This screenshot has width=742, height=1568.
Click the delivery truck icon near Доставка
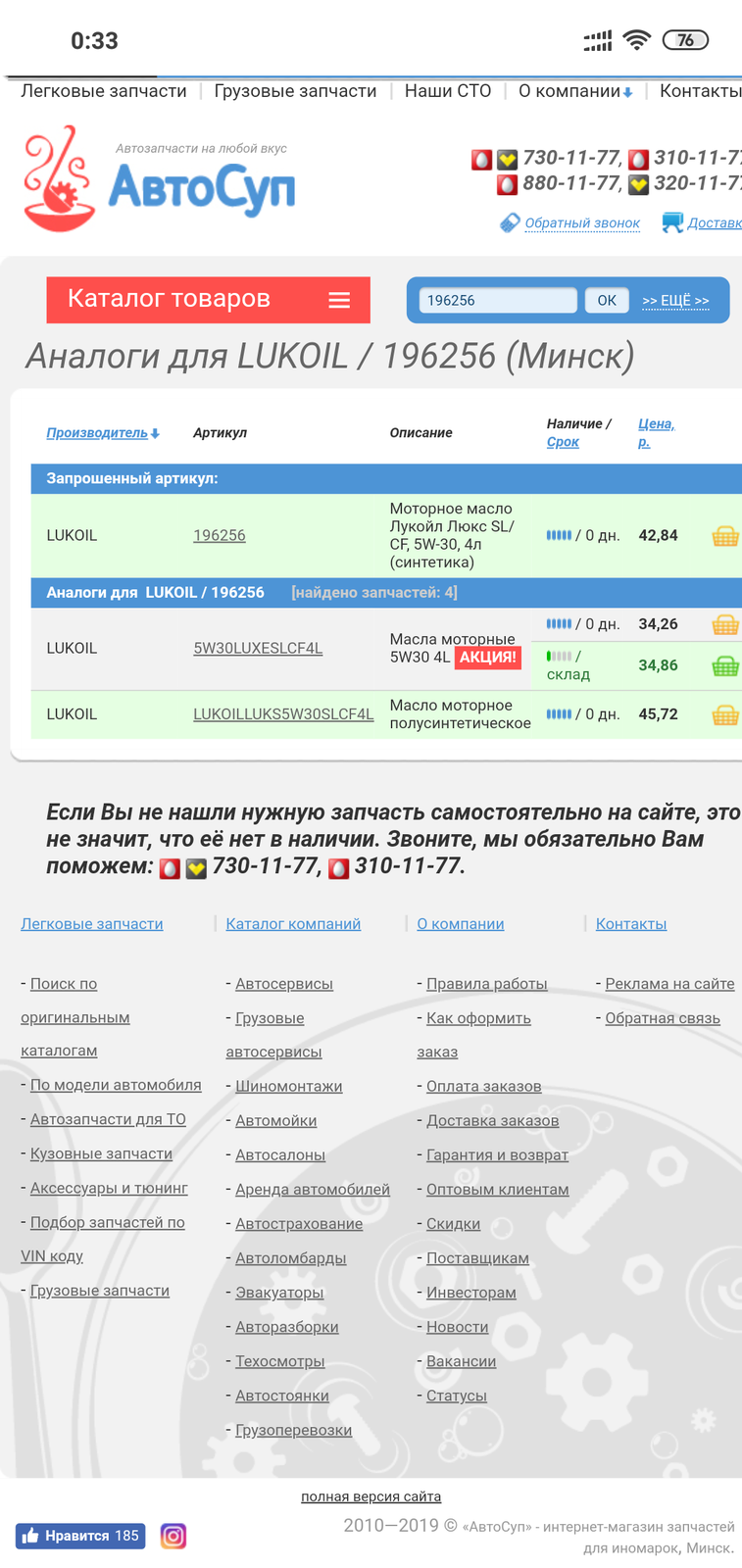click(672, 222)
